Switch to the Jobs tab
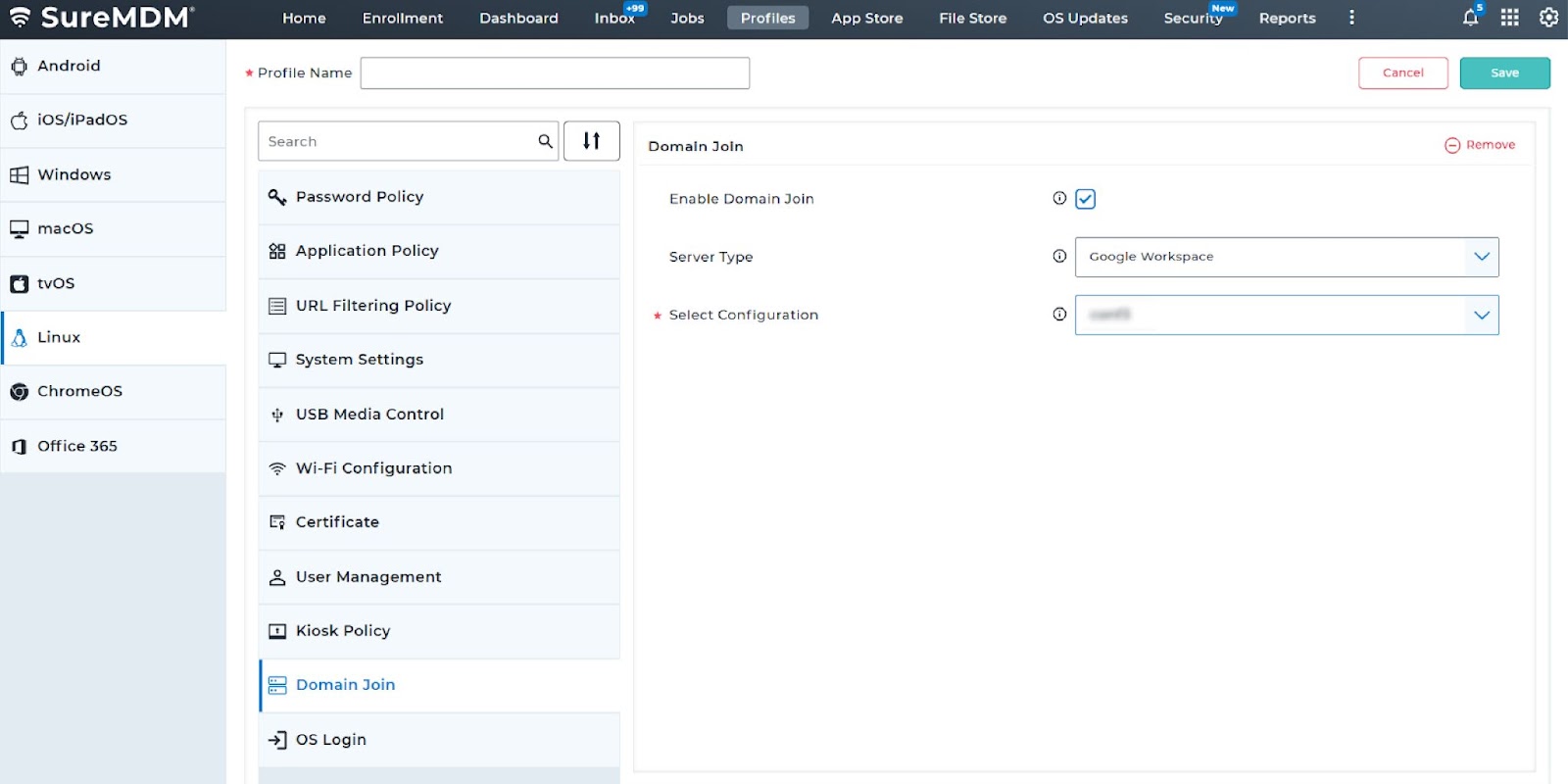The width and height of the screenshot is (1568, 784). 687,18
